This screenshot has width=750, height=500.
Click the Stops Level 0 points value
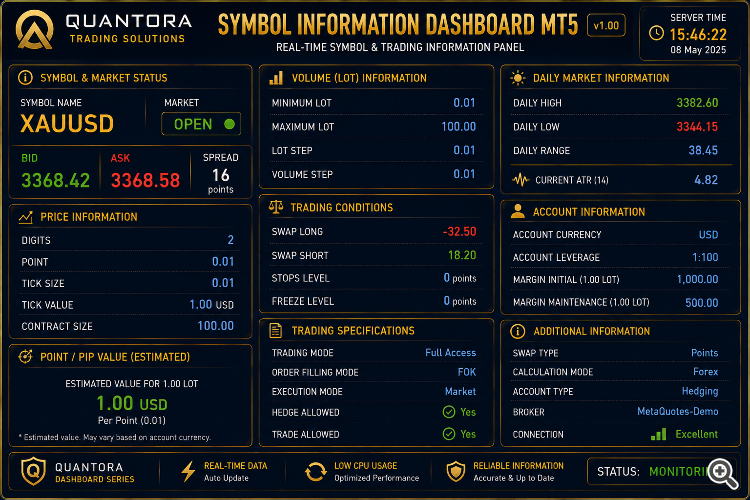pyautogui.click(x=460, y=278)
